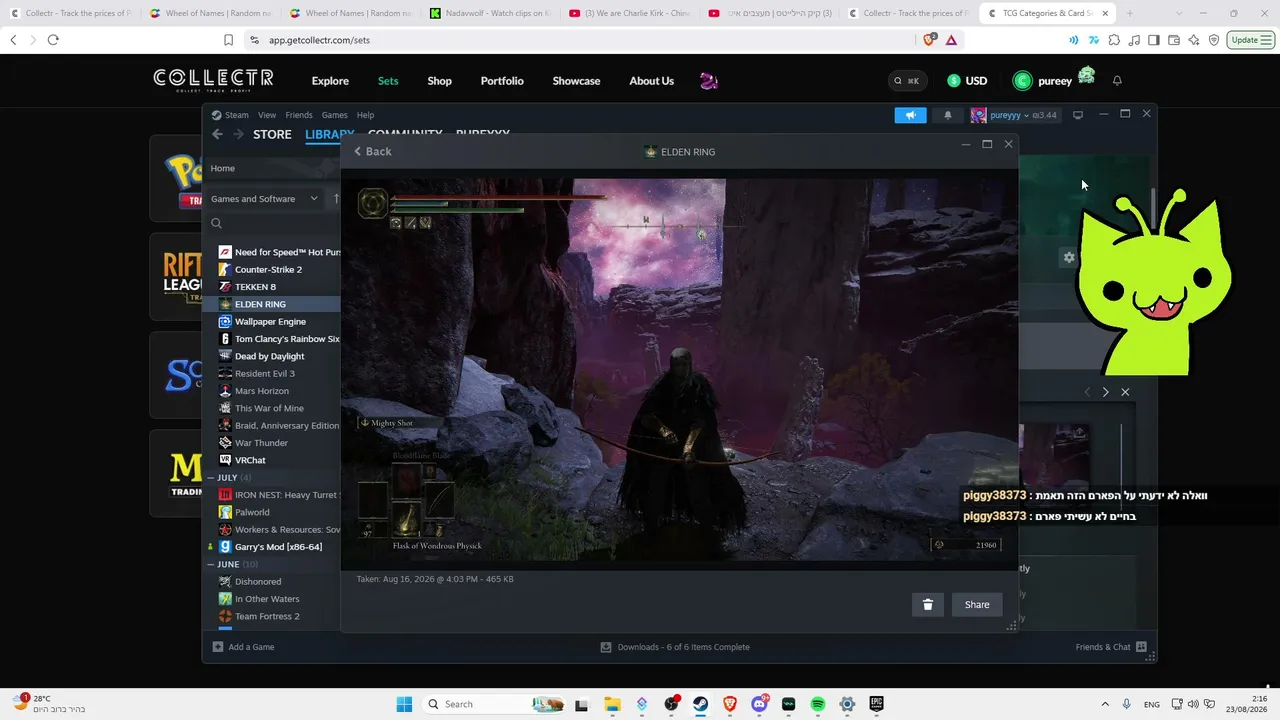This screenshot has height=720, width=1280.
Task: Click the Share button for the screenshot
Action: click(x=977, y=604)
